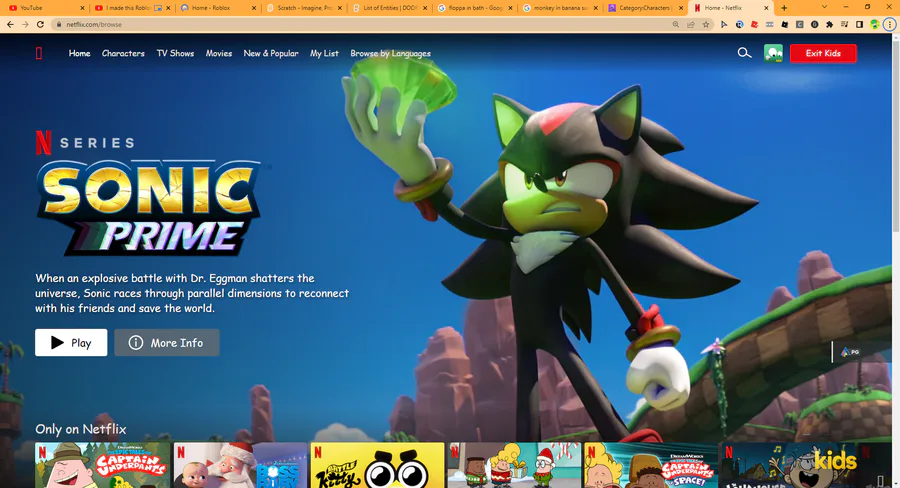Screen dimensions: 900x488
Task: Open the media control playlist icon
Action: (844, 25)
